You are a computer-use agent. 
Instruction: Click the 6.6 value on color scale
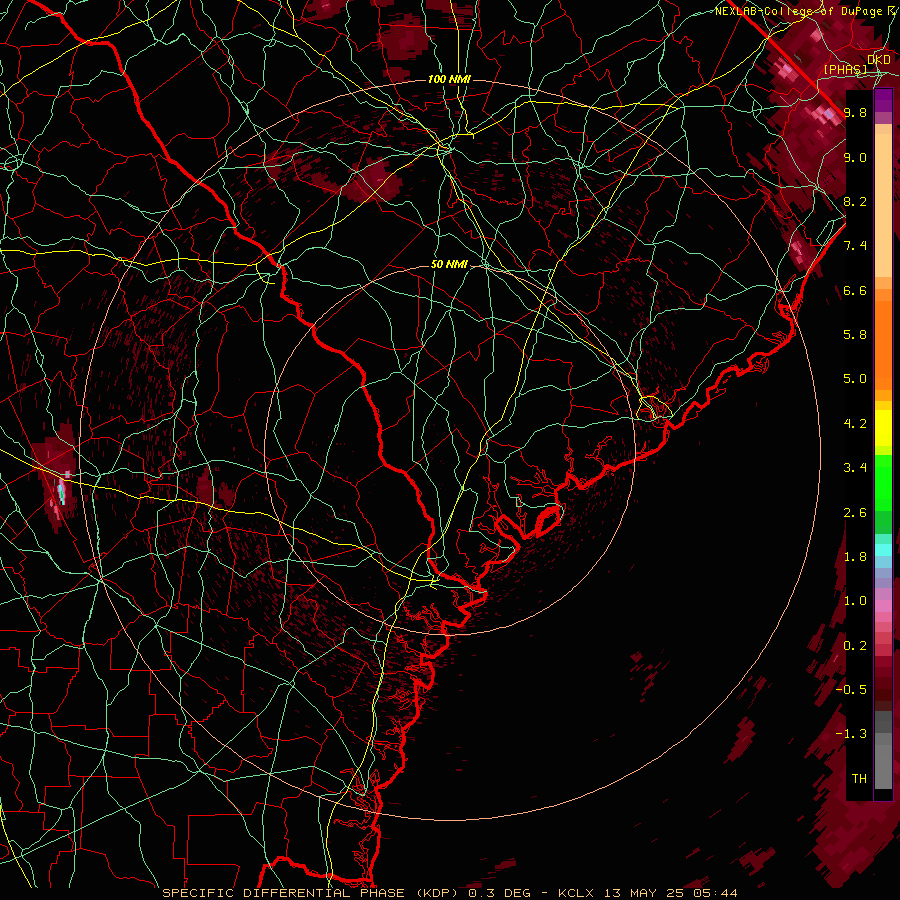(x=855, y=290)
